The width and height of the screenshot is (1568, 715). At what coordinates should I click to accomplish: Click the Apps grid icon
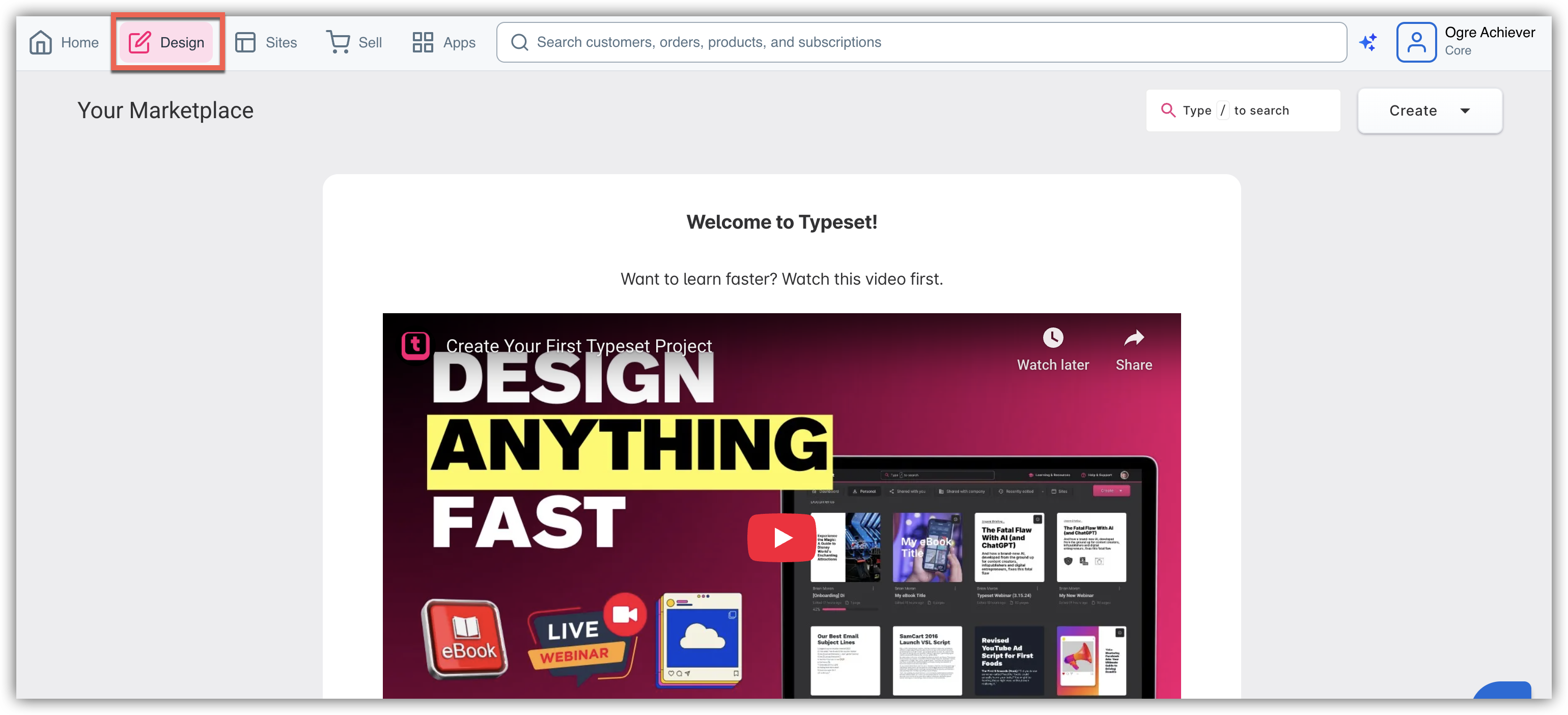(423, 42)
